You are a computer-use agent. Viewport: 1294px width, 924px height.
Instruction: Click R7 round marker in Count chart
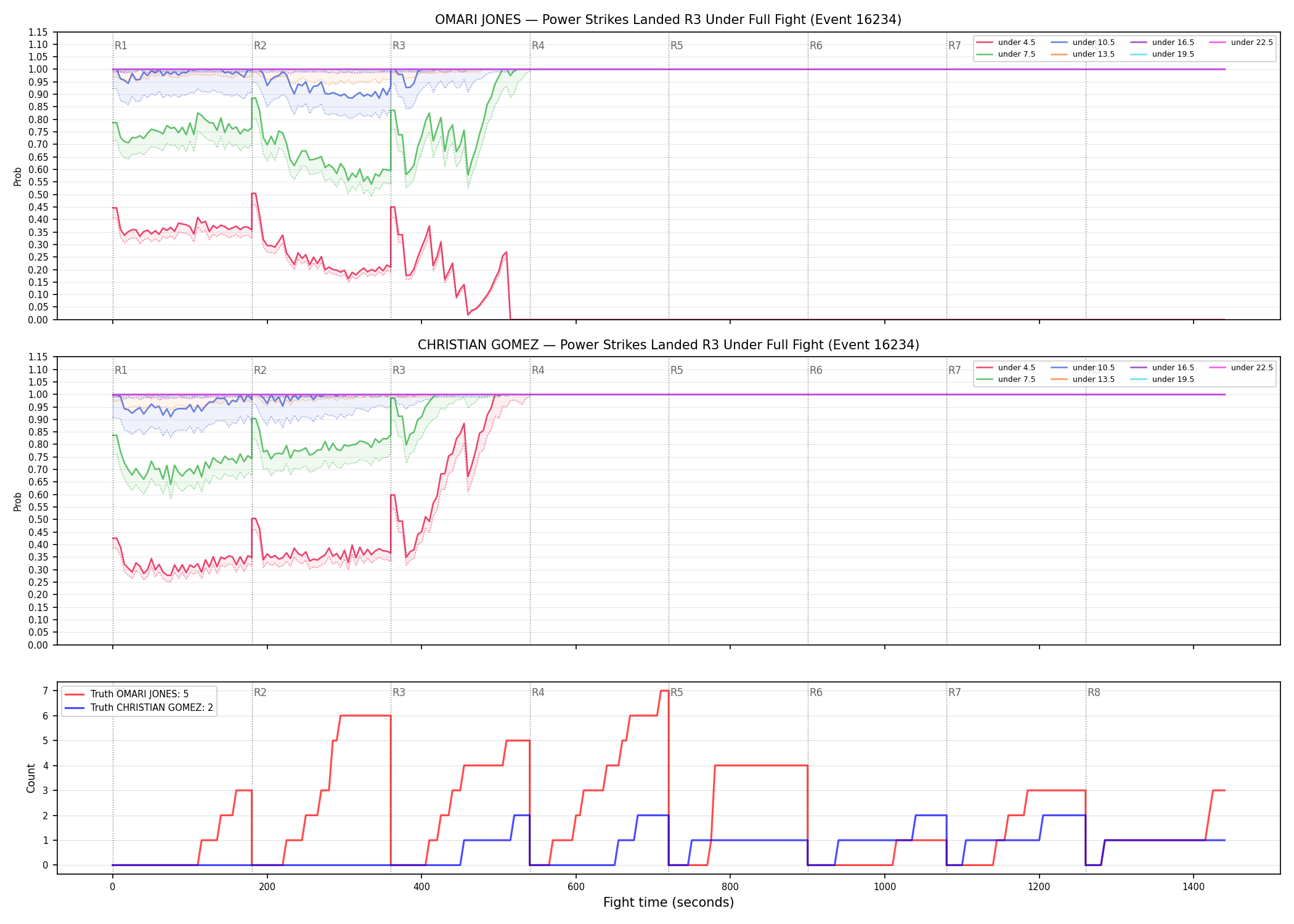pos(954,692)
